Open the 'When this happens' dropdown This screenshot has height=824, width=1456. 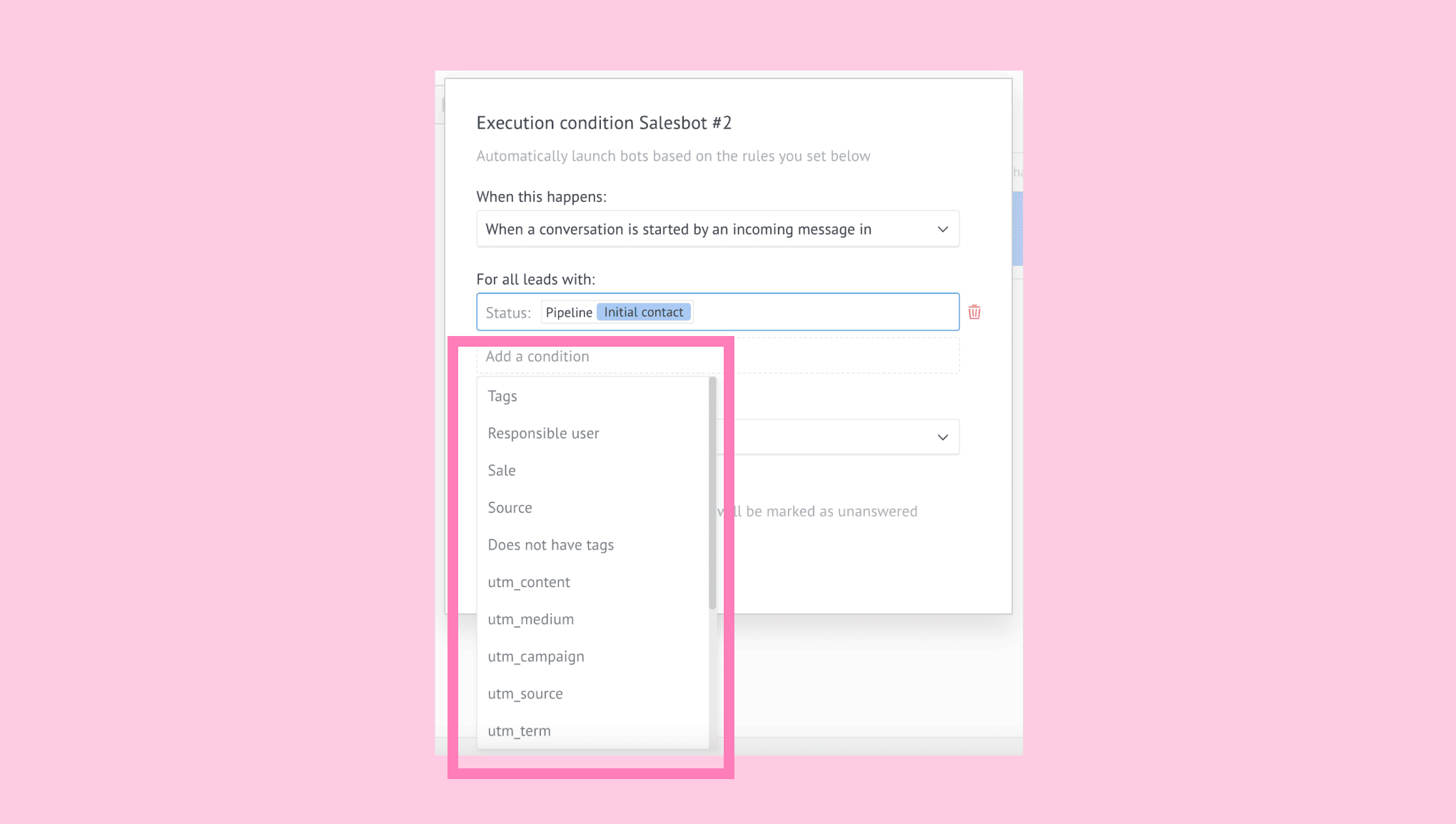[x=717, y=229]
